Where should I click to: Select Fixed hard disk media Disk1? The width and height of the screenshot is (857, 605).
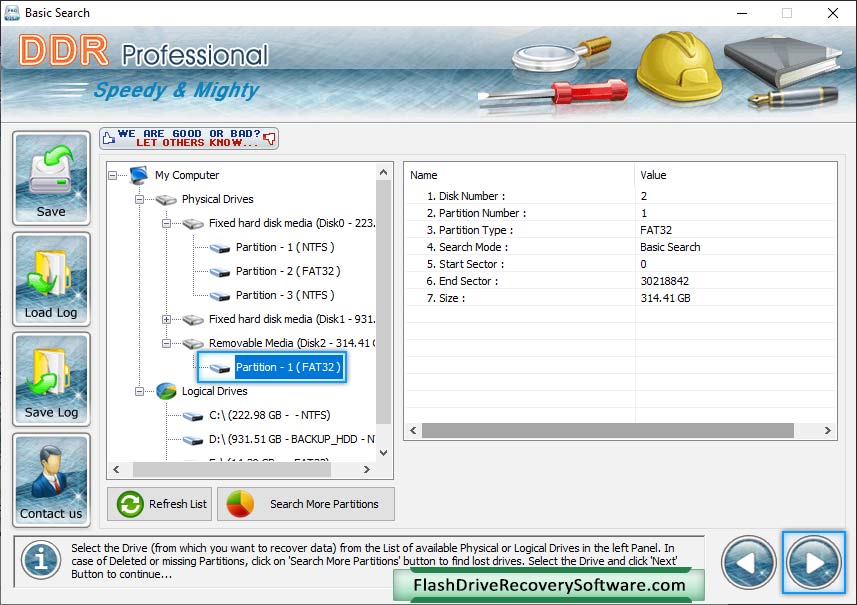pos(292,320)
